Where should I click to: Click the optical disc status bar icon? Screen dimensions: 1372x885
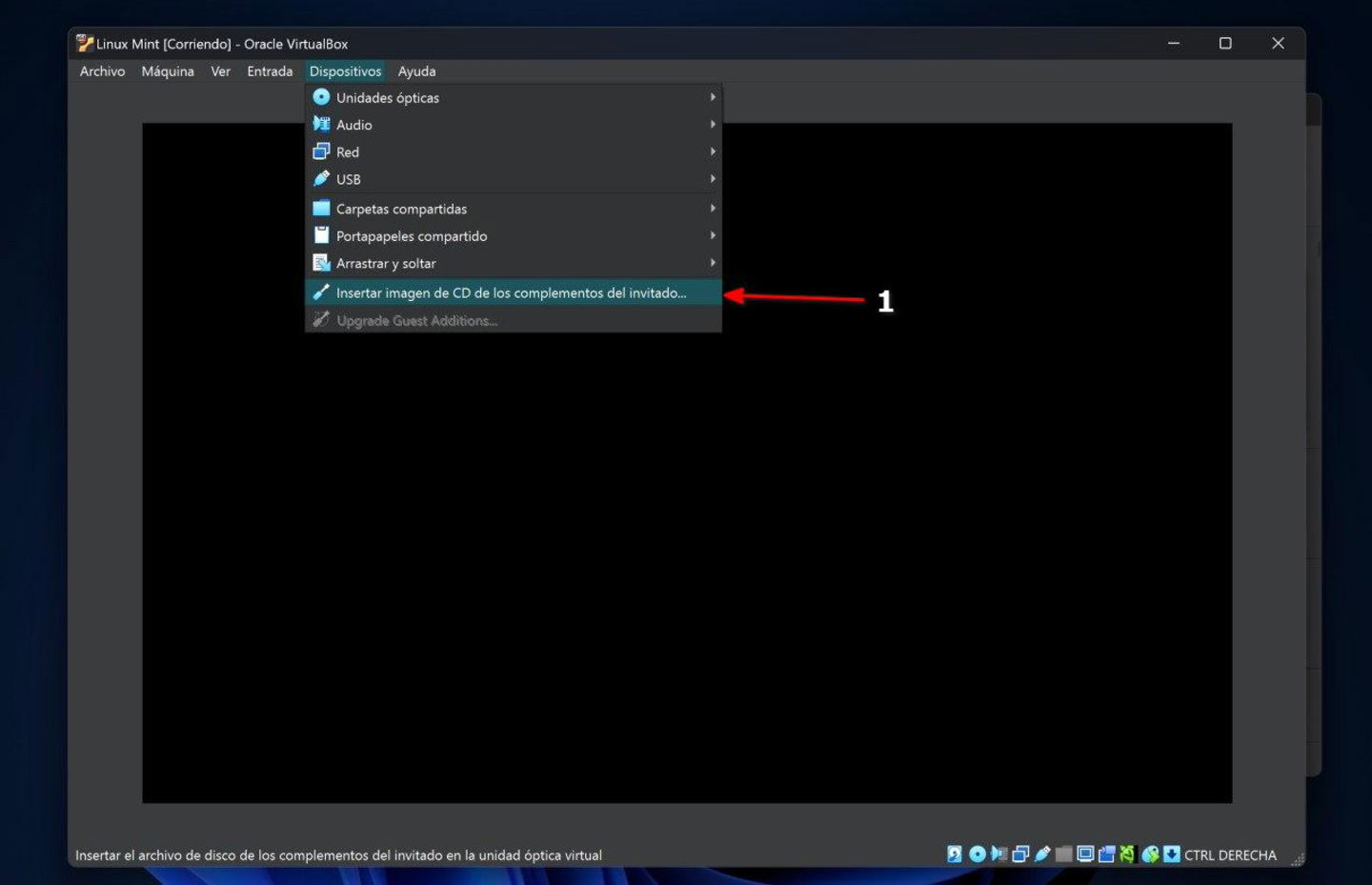point(978,855)
